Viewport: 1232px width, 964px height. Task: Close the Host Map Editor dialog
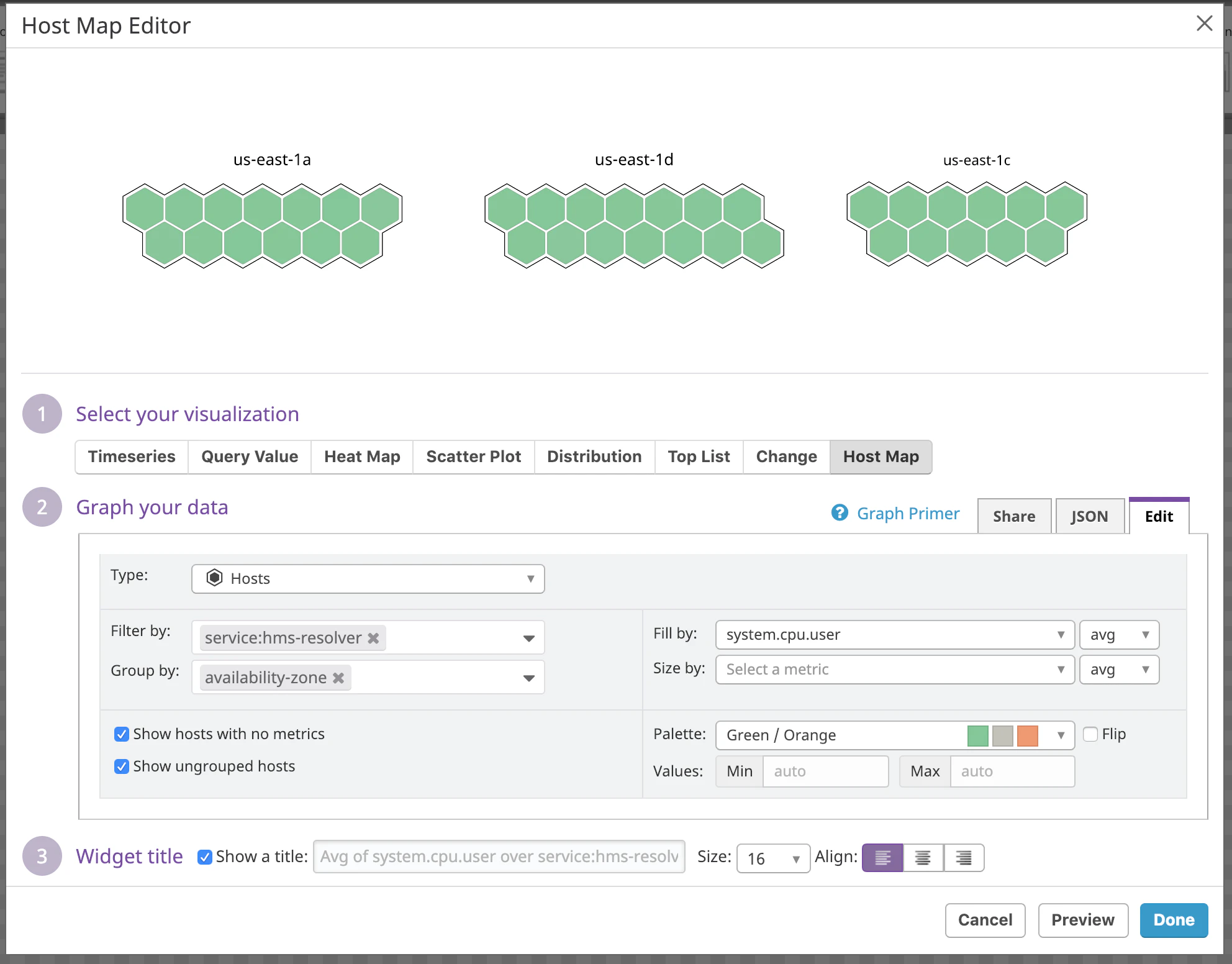tap(1204, 24)
